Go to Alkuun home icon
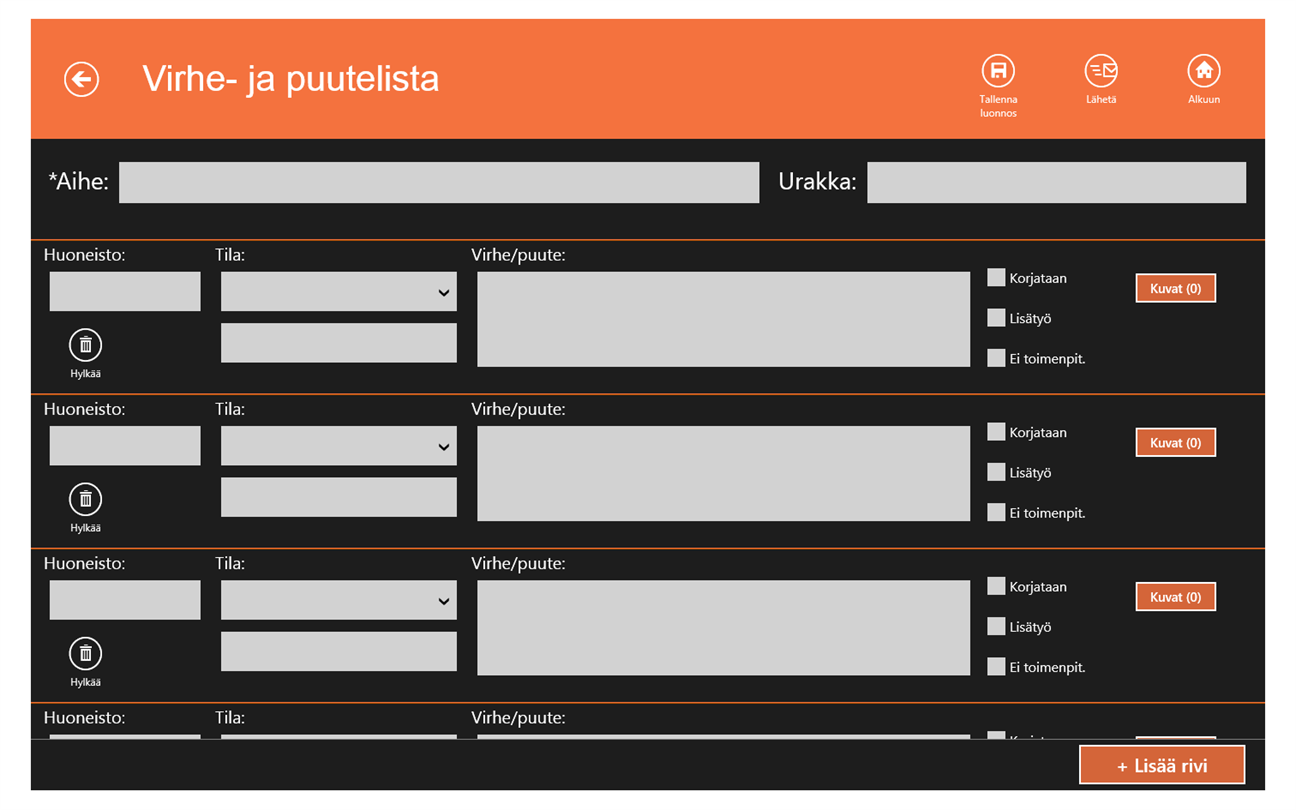Viewport: 1296px width, 810px height. 1204,71
